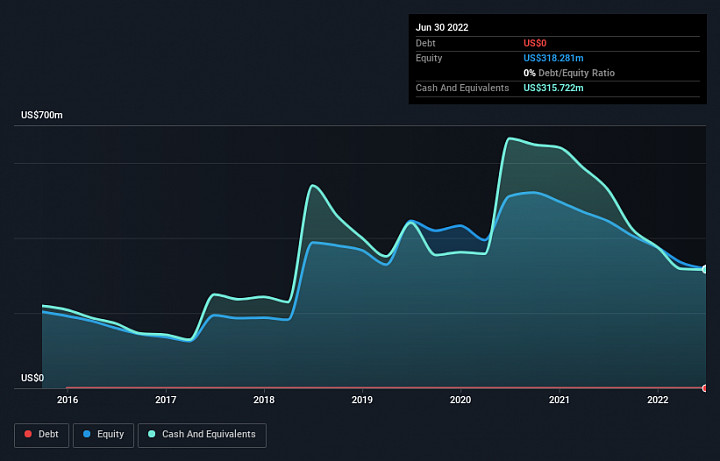Screen dimensions: 720x461
Task: Click the 2022 axis label
Action: click(x=658, y=400)
